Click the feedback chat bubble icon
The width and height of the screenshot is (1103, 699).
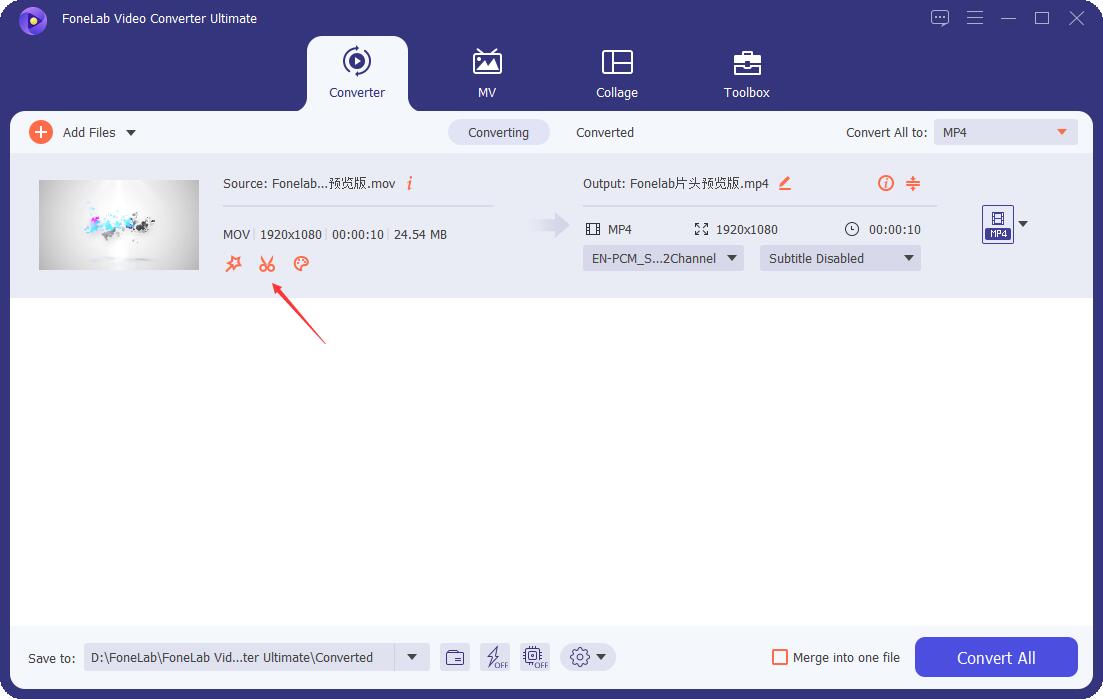(x=940, y=18)
